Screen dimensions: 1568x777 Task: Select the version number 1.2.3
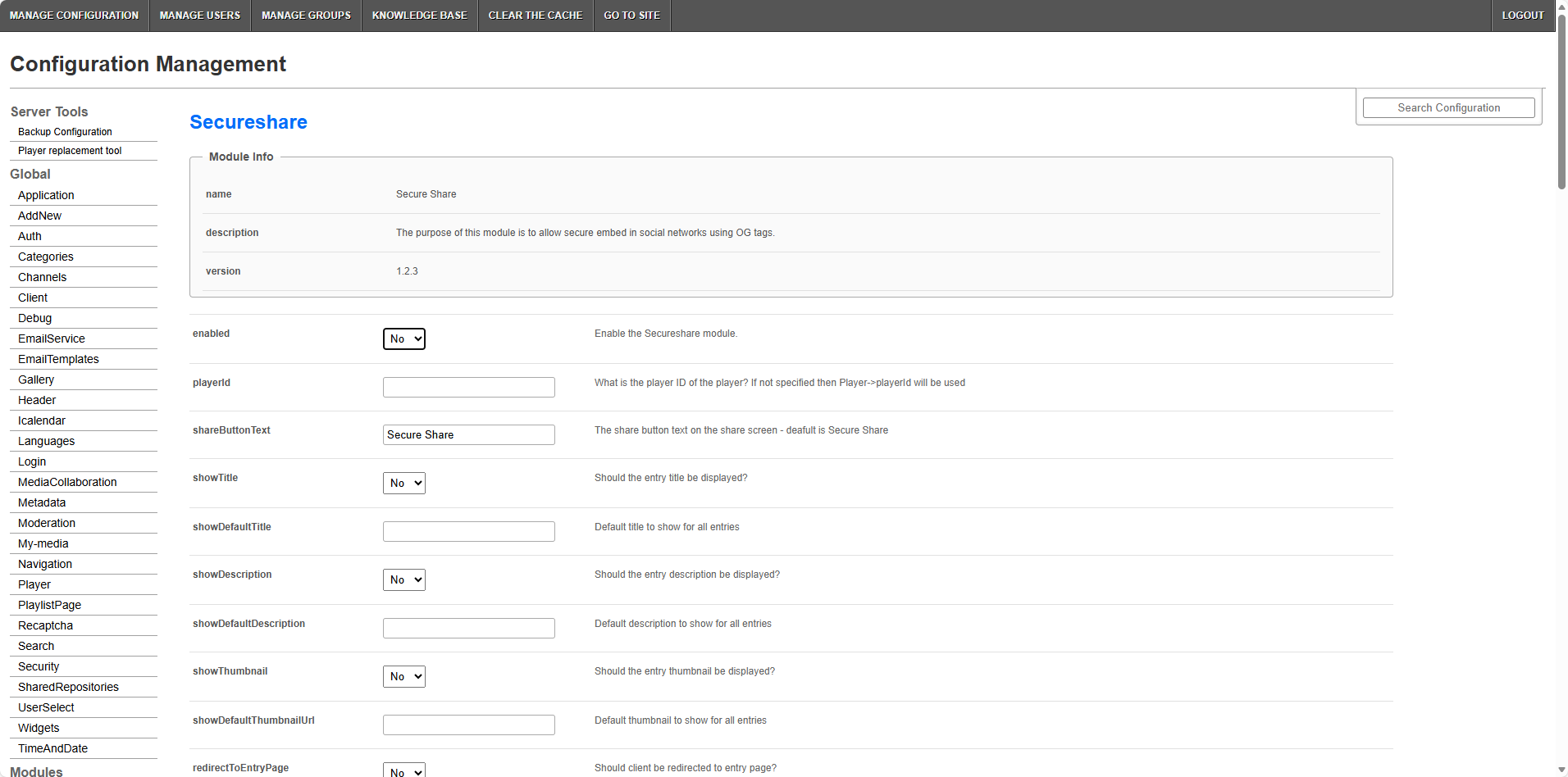tap(407, 271)
